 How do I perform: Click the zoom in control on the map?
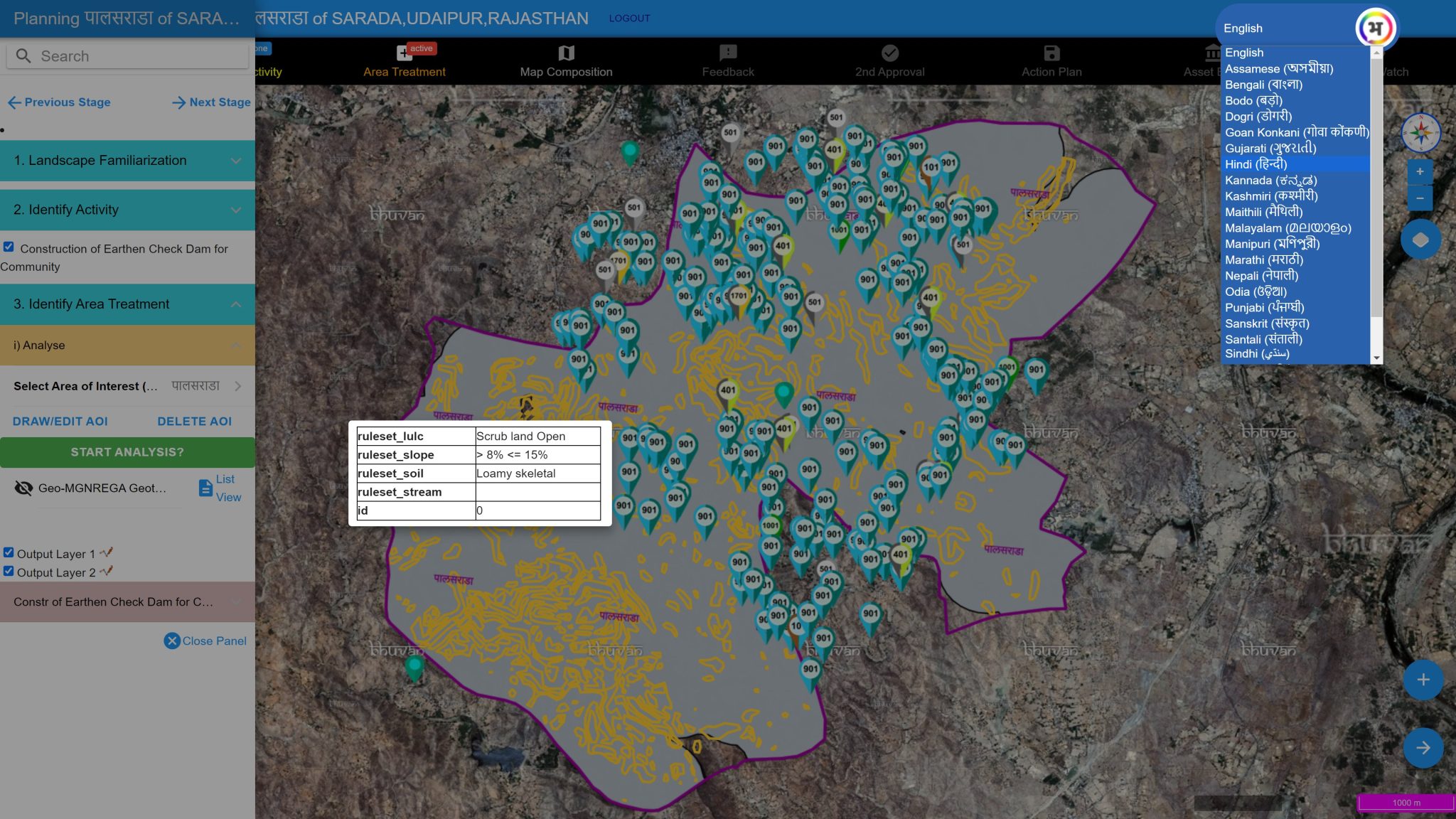point(1420,171)
